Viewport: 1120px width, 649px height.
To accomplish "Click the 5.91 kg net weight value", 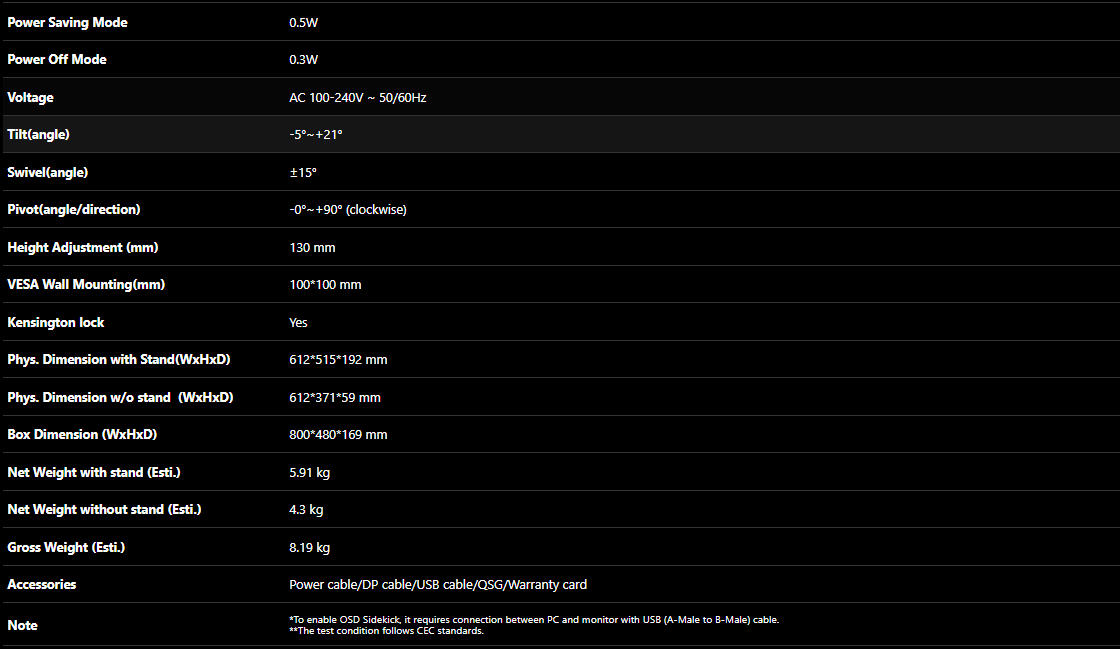I will click(309, 472).
